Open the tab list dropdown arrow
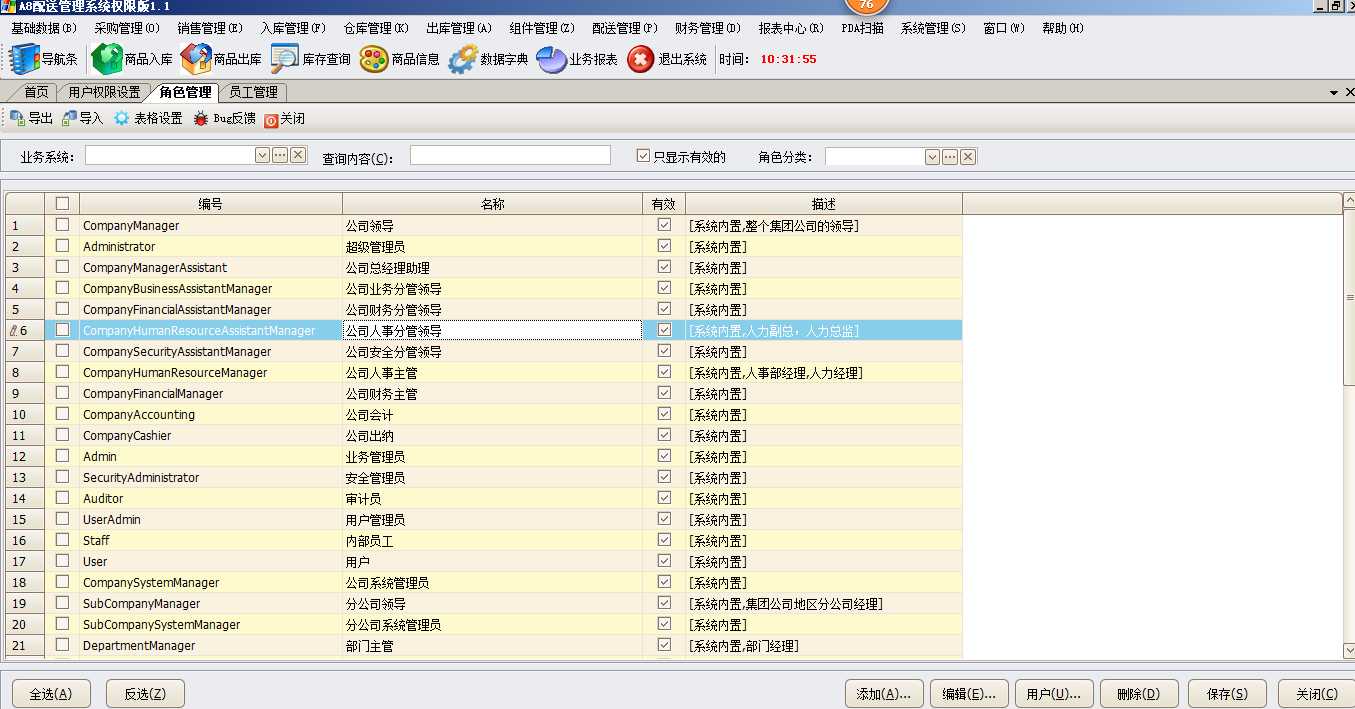The image size is (1355, 709). pyautogui.click(x=1334, y=92)
